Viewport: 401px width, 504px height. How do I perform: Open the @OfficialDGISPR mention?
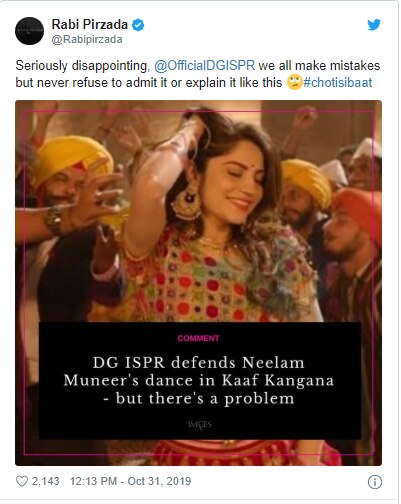click(x=204, y=65)
